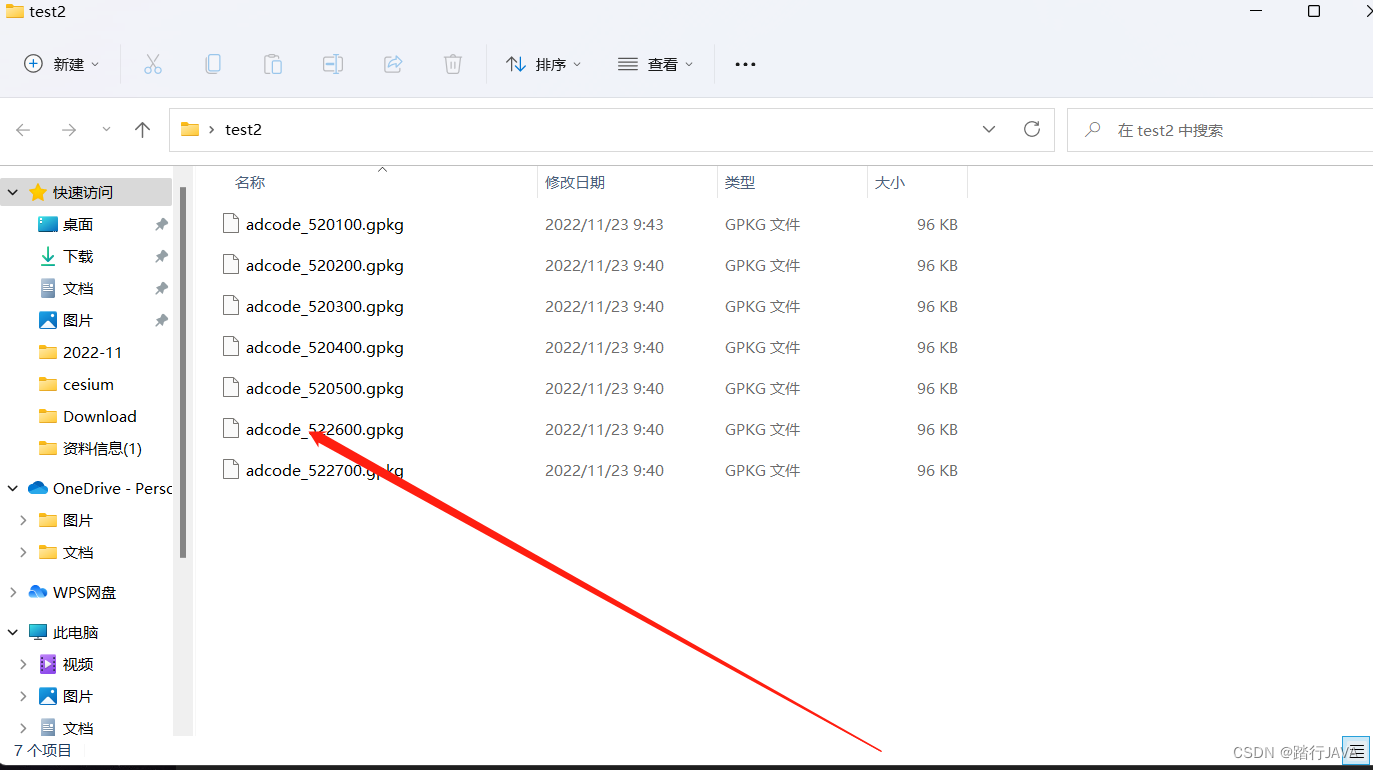Select file adcode_520500.gpkg
This screenshot has width=1373, height=770.
(325, 389)
